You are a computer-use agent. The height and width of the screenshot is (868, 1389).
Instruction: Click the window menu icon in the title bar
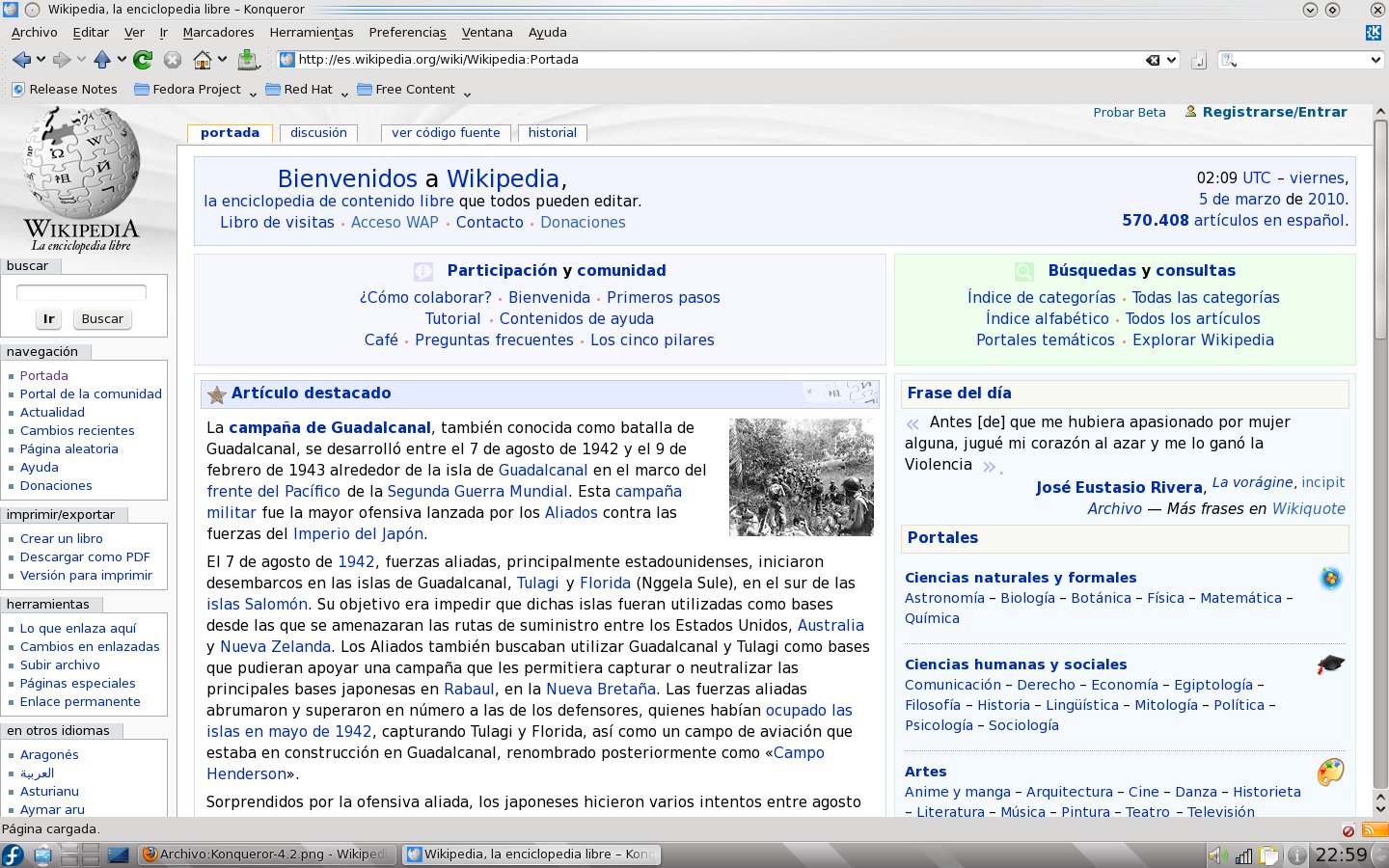(x=11, y=10)
